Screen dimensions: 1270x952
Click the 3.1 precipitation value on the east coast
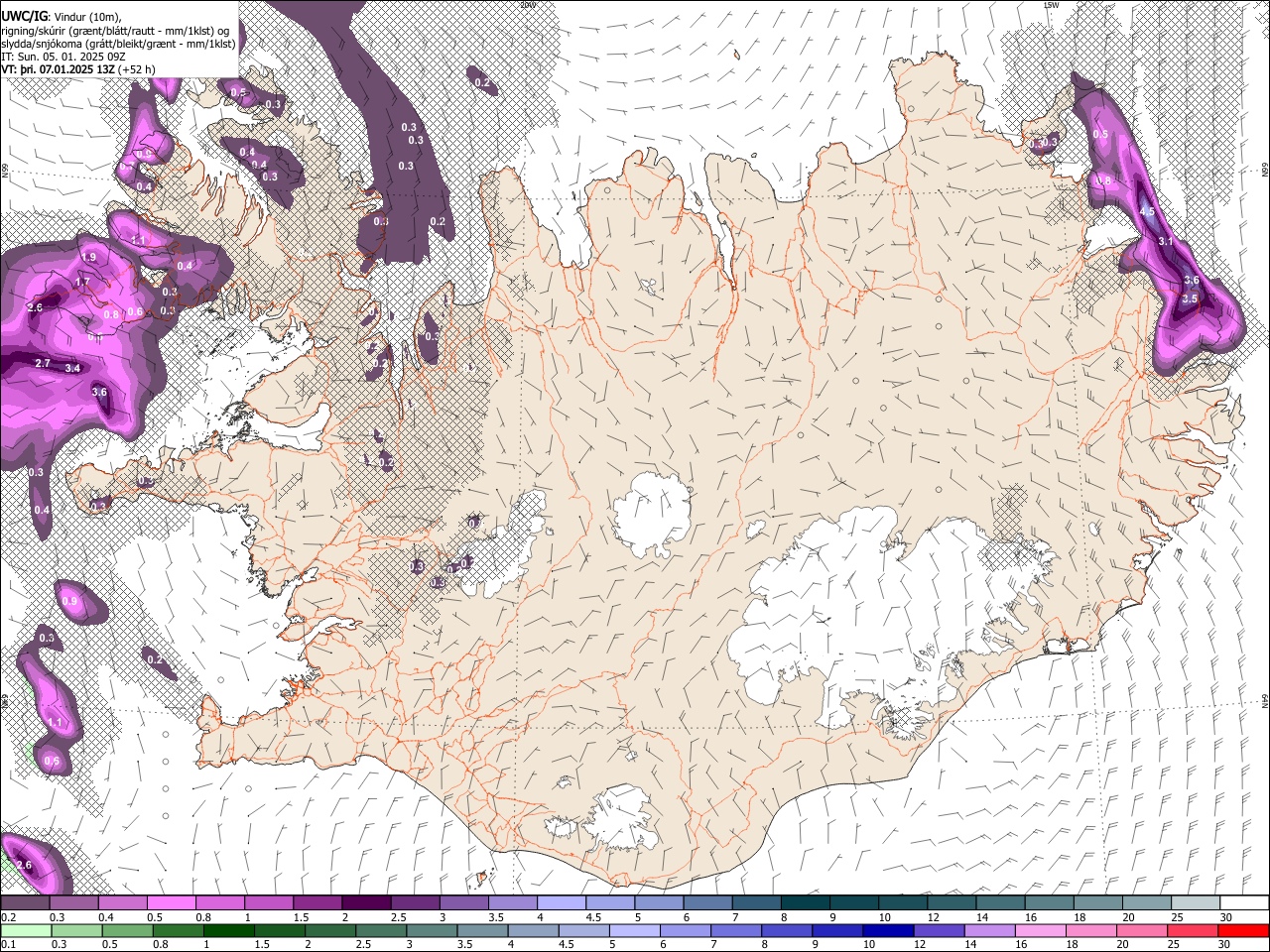coord(1166,241)
